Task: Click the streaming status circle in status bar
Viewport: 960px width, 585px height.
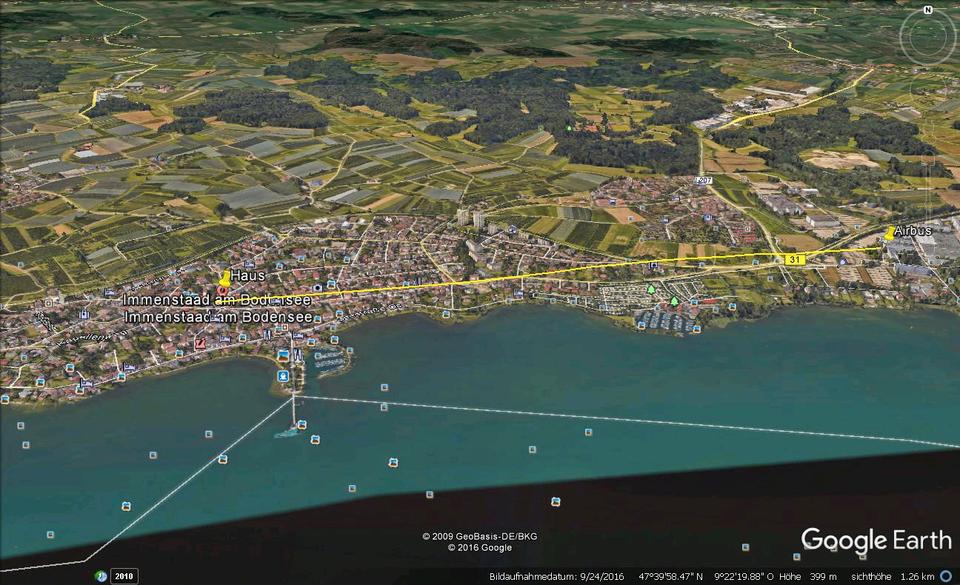Action: (x=945, y=576)
